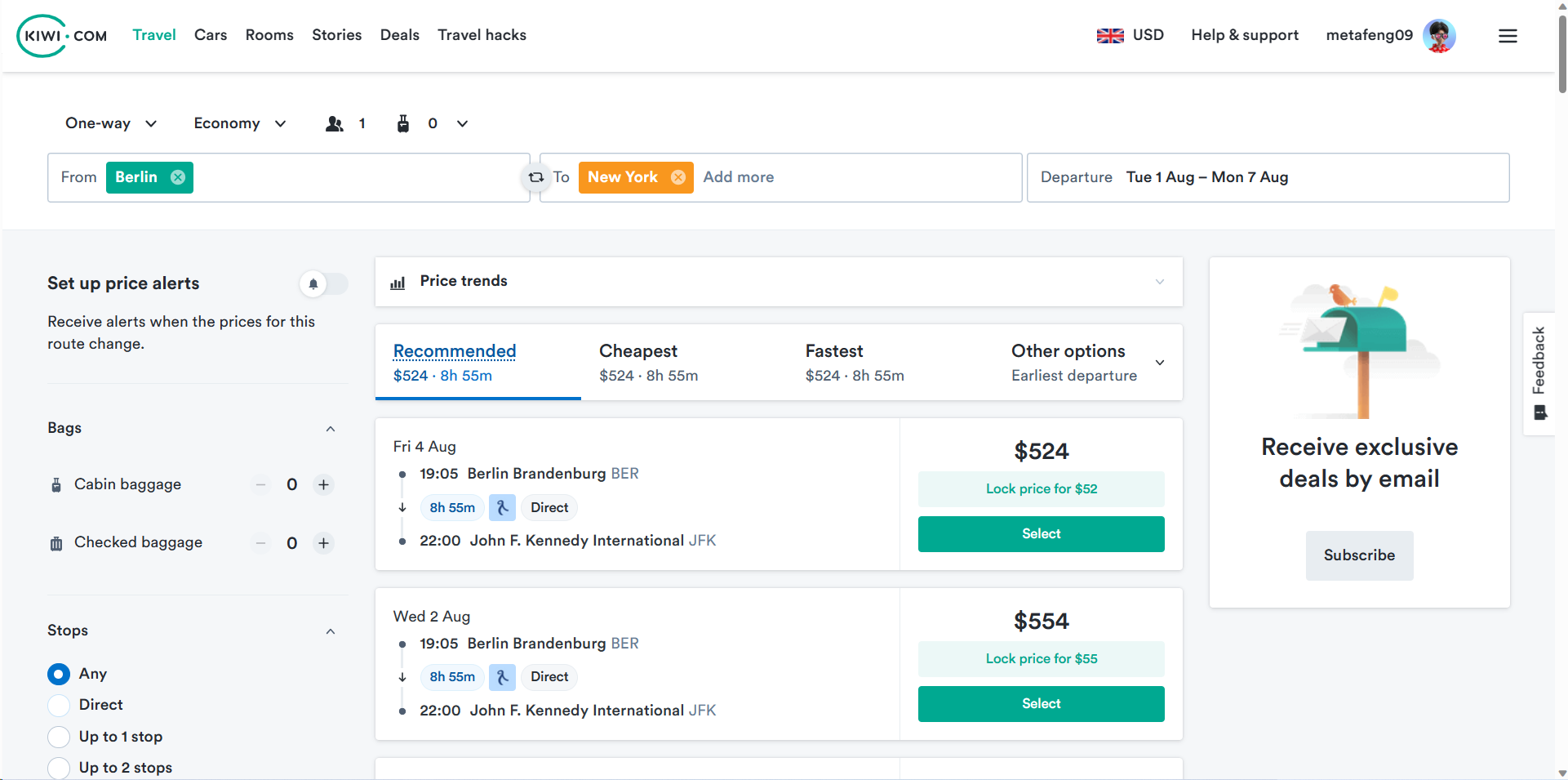This screenshot has height=780, width=1568.
Task: Subscribe to exclusive email deals
Action: 1359,555
